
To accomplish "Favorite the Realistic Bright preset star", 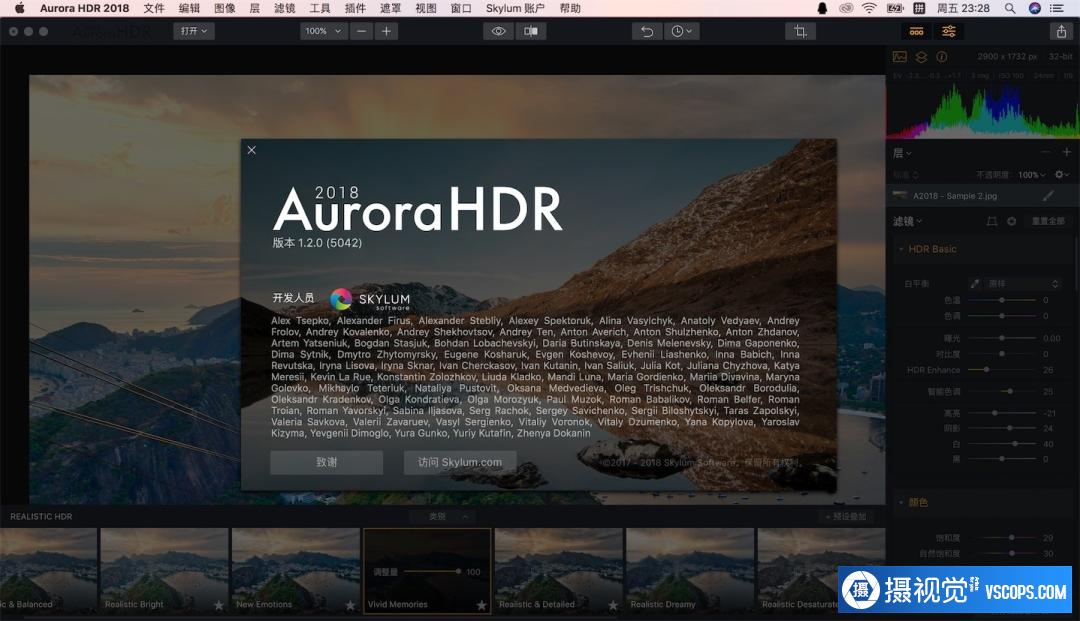I will [x=218, y=605].
